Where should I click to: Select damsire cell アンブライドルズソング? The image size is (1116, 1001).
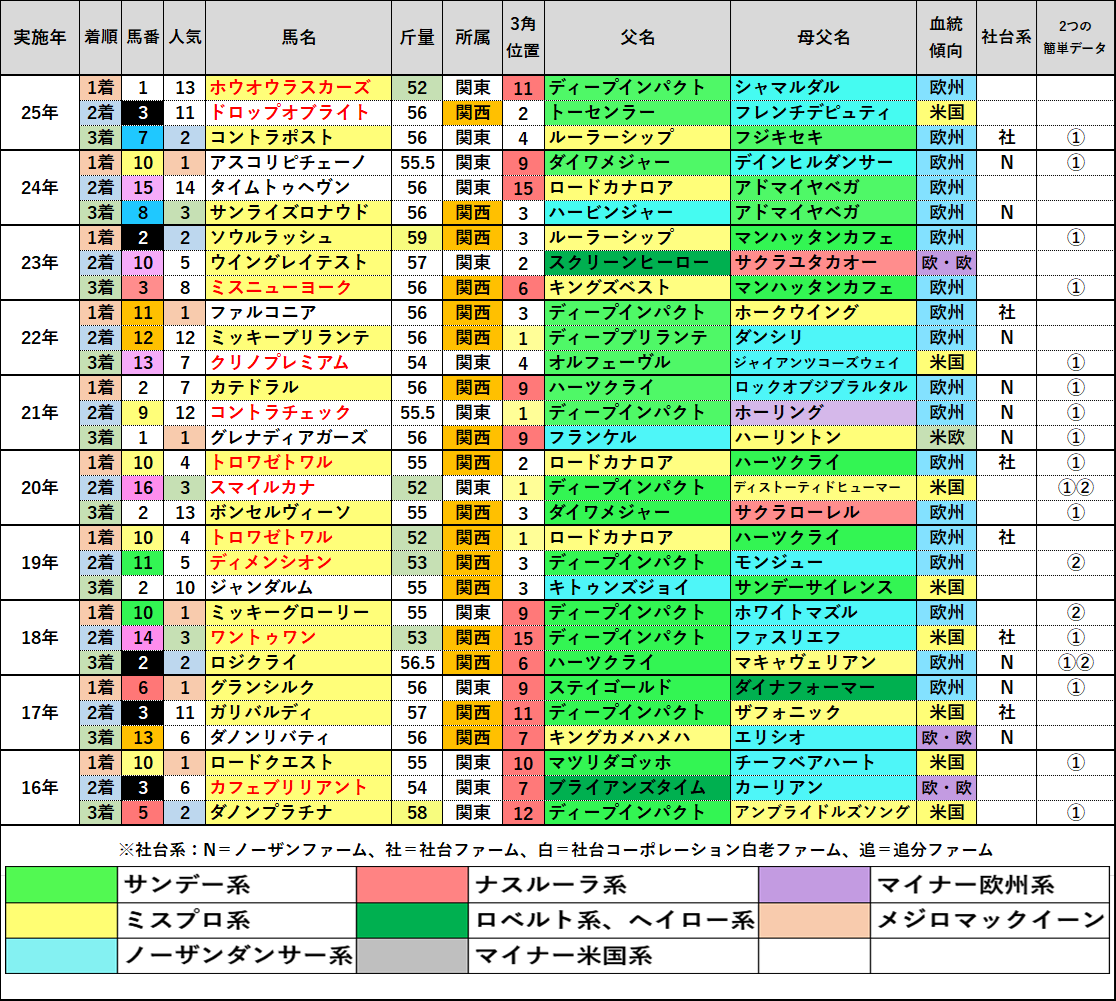(x=823, y=812)
